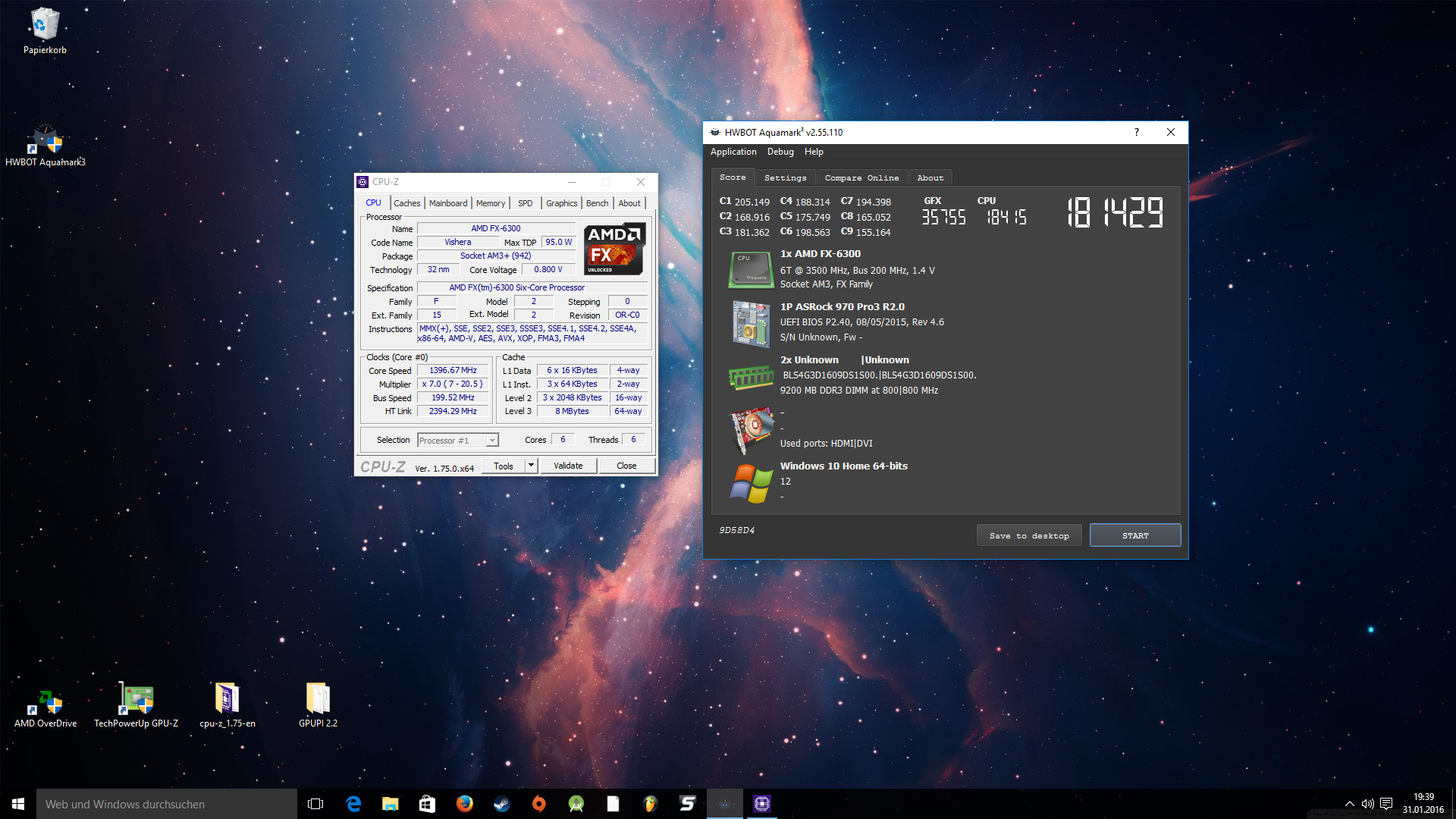
Task: Click the CPU-Z title bar icon
Action: point(362,182)
